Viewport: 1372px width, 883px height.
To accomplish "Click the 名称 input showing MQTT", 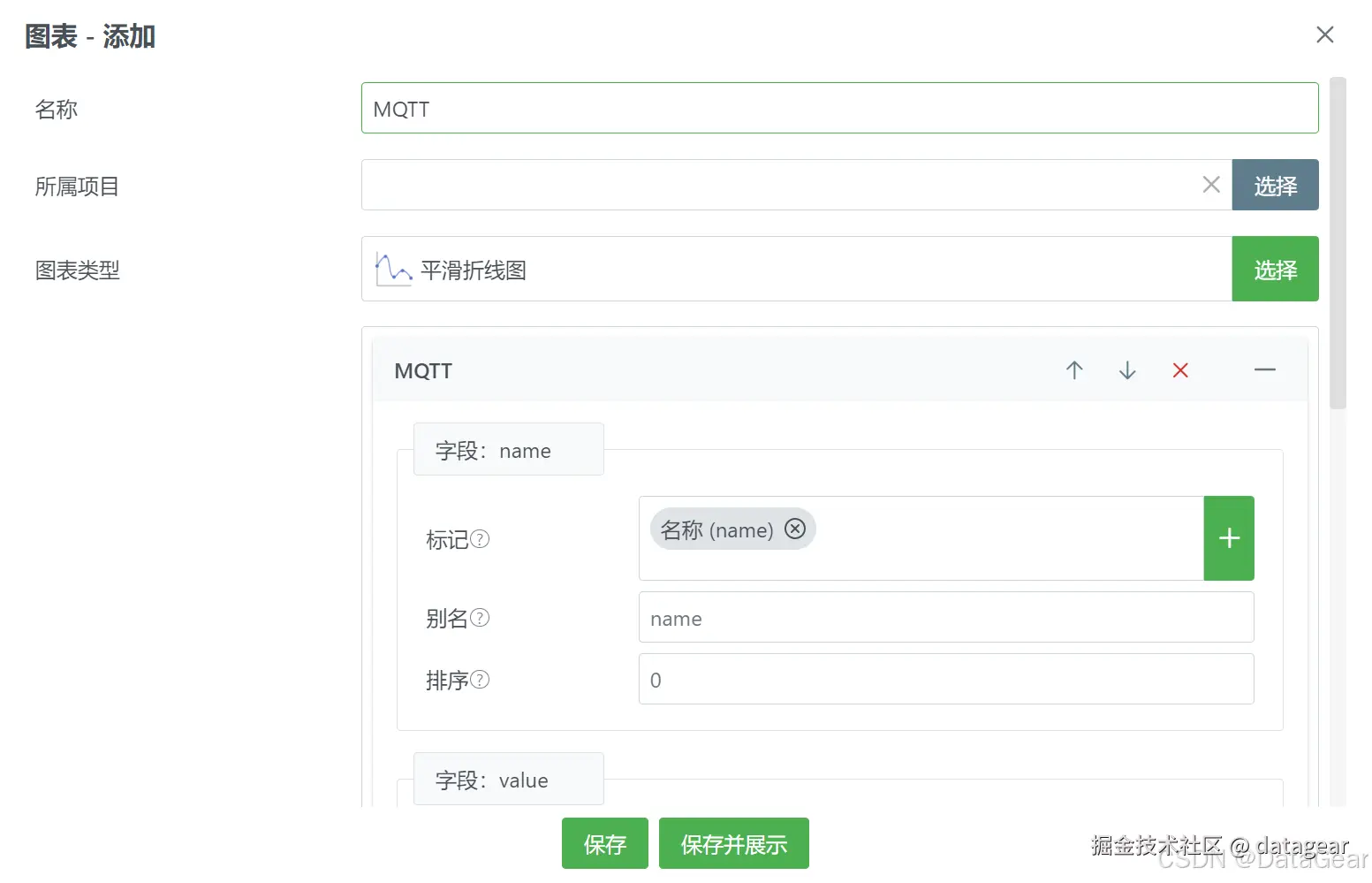I will pyautogui.click(x=838, y=108).
